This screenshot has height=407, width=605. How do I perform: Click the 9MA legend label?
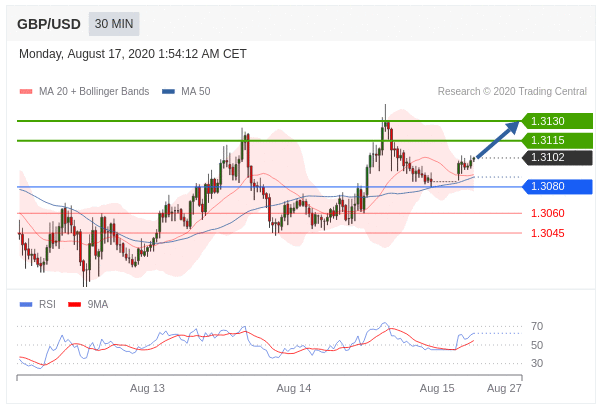98,304
